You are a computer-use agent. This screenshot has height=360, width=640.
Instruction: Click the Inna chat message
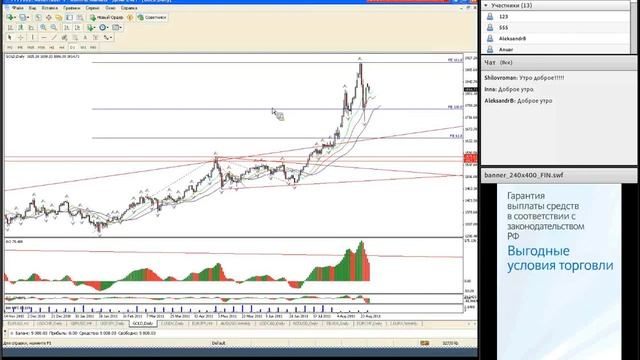[x=509, y=89]
